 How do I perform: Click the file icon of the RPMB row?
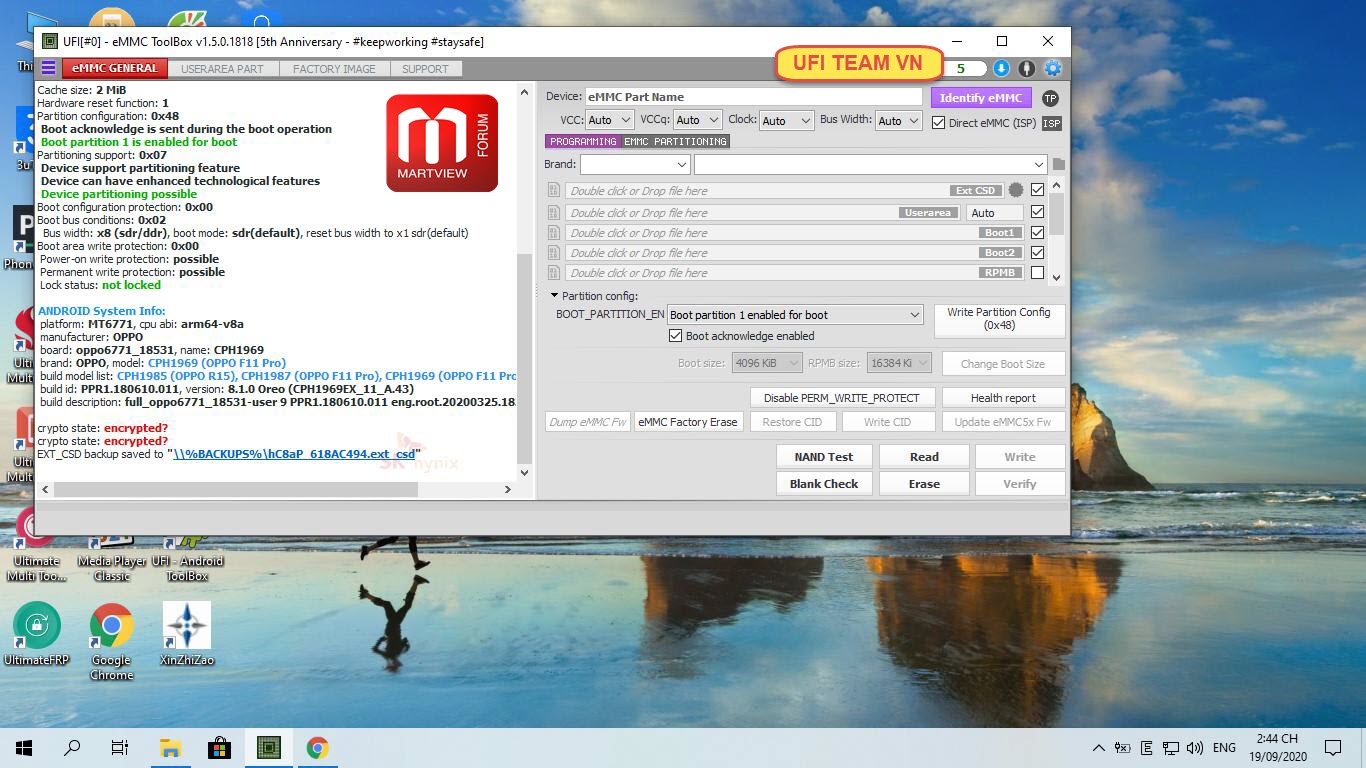[x=553, y=272]
